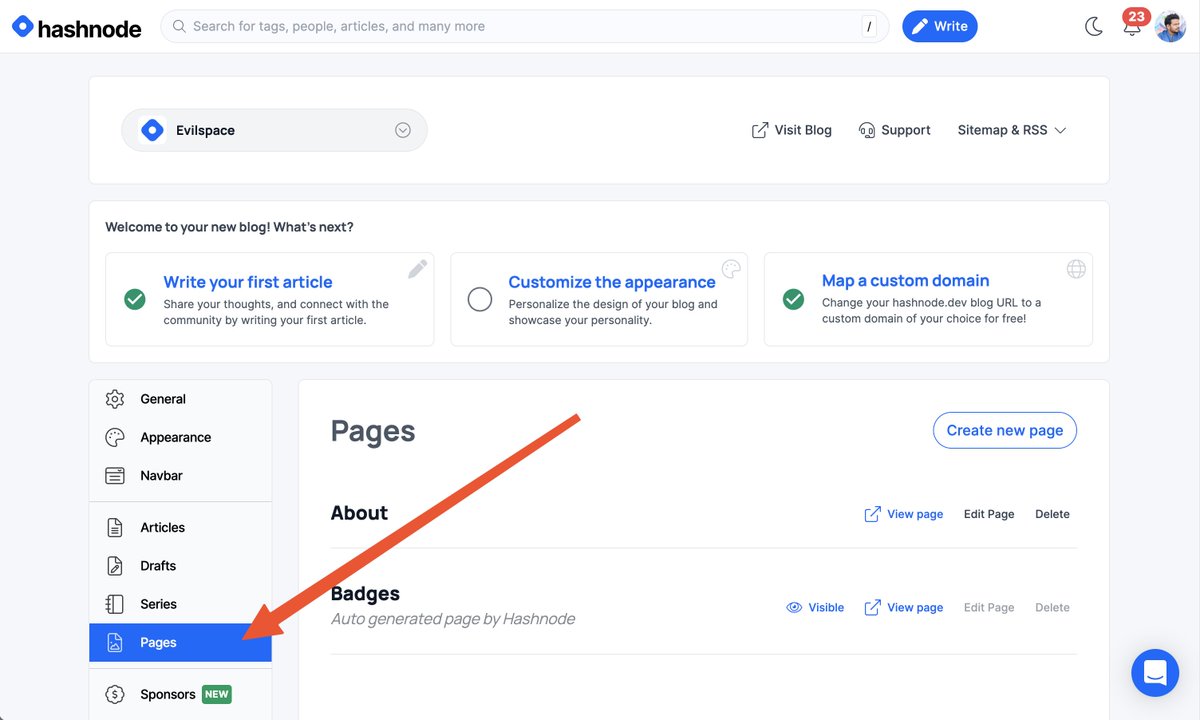Screen dimensions: 1200x720
Task: Open Appearance in the sidebar
Action: tap(180, 437)
